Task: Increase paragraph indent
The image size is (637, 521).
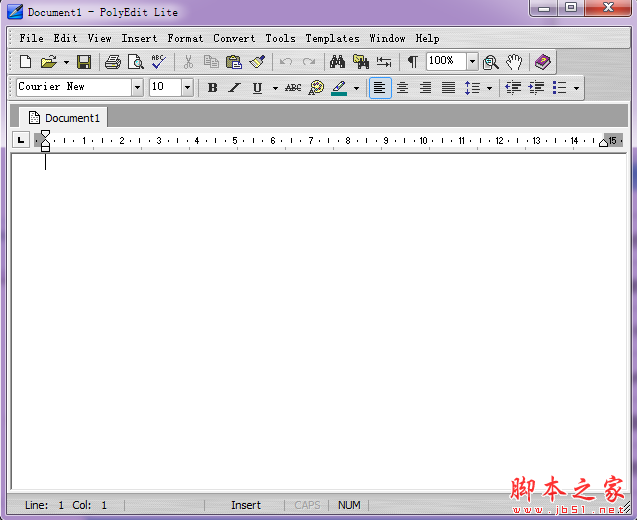Action: tap(536, 87)
